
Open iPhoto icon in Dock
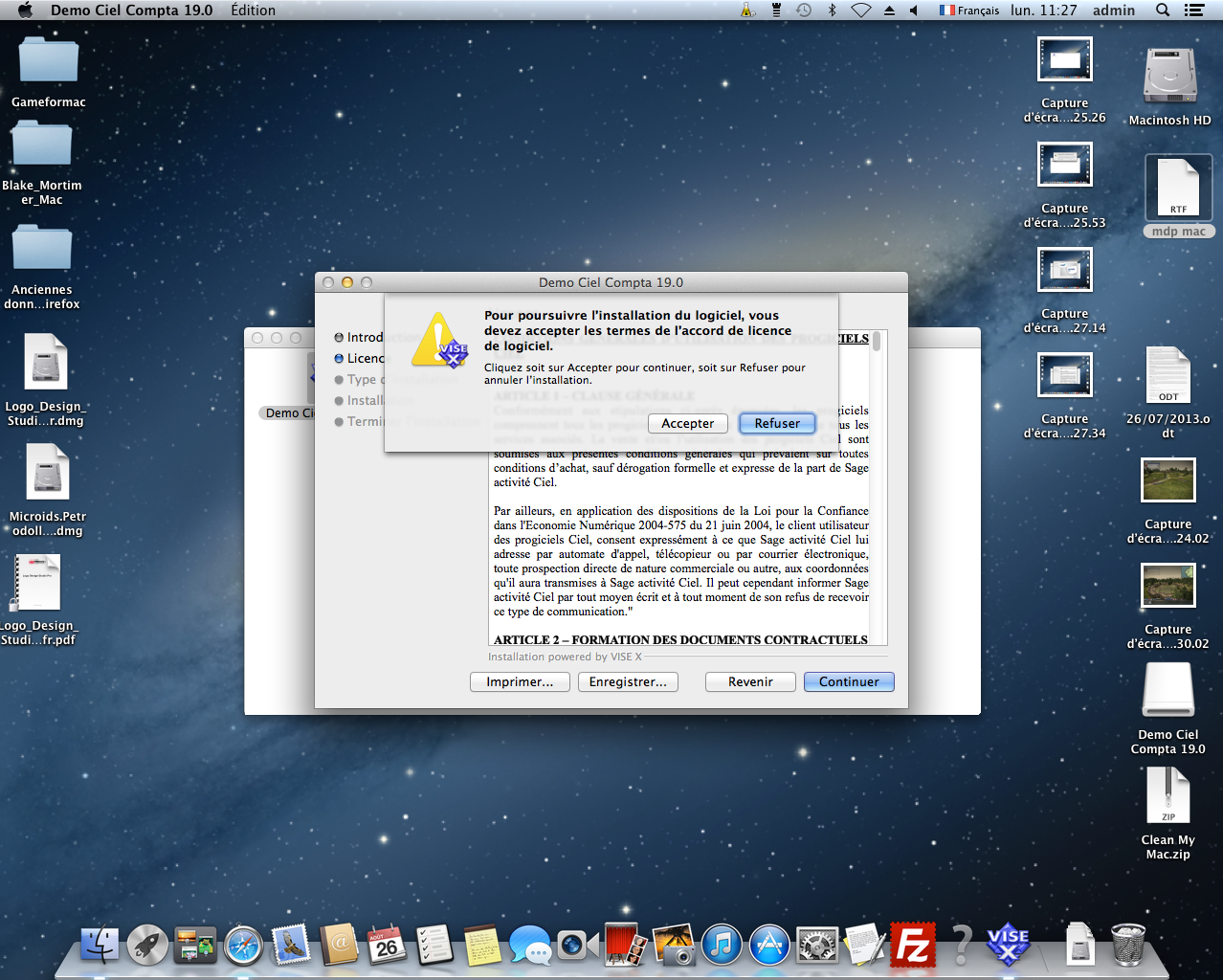click(x=674, y=946)
